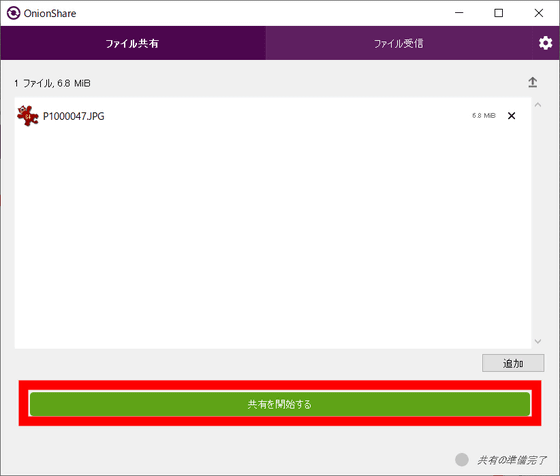560x476 pixels.
Task: Start sharing with the green 共有を開始する button
Action: [x=280, y=404]
